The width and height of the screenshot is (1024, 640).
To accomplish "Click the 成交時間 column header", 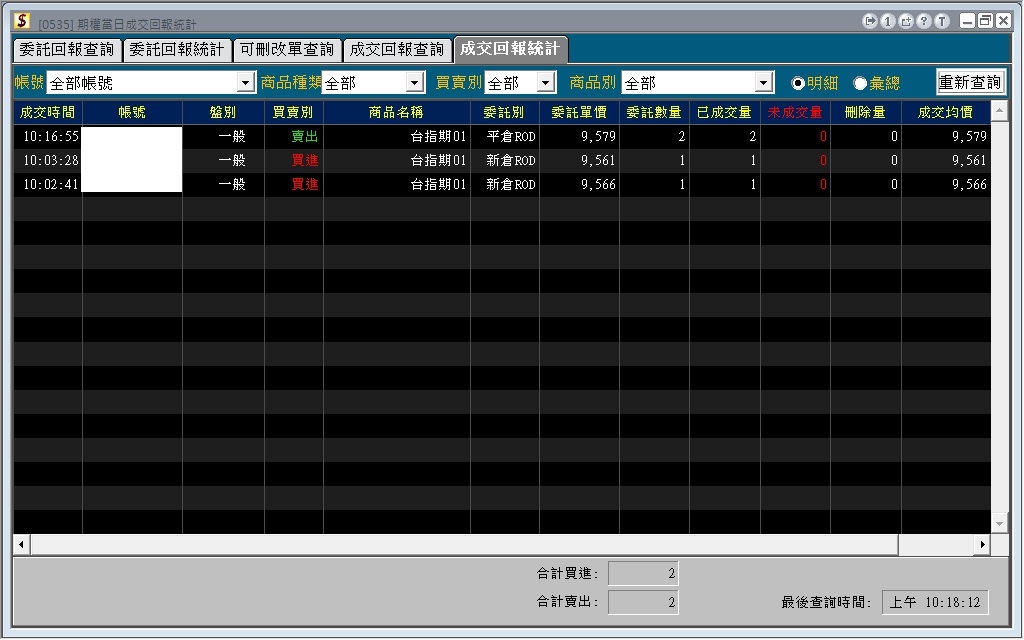I will pyautogui.click(x=48, y=112).
